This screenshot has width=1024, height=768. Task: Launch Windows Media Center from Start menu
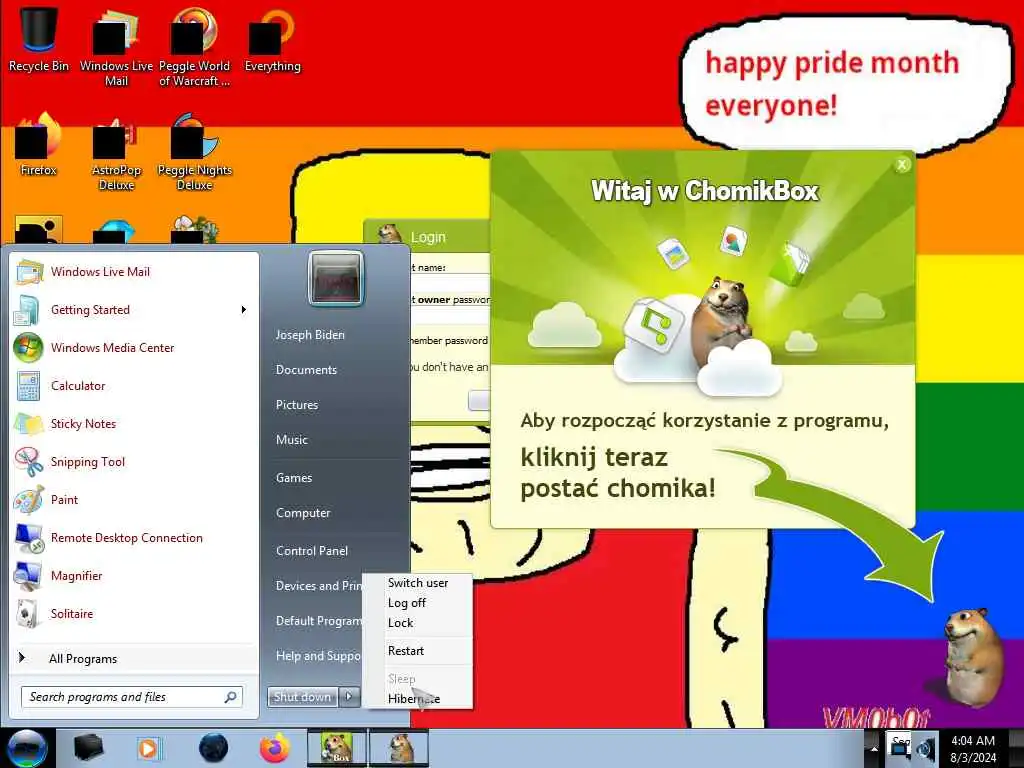click(x=134, y=347)
